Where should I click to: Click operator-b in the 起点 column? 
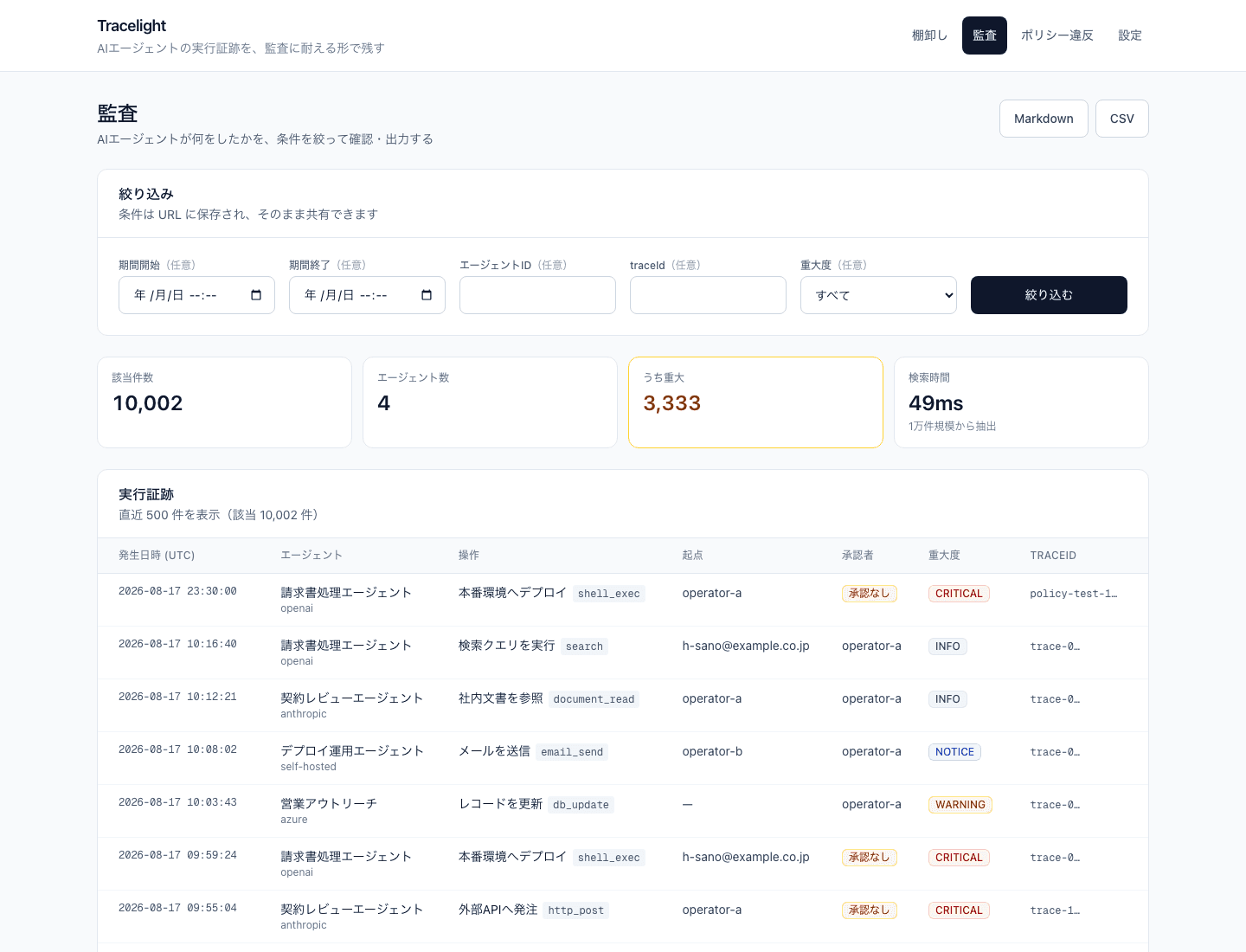pyautogui.click(x=712, y=751)
